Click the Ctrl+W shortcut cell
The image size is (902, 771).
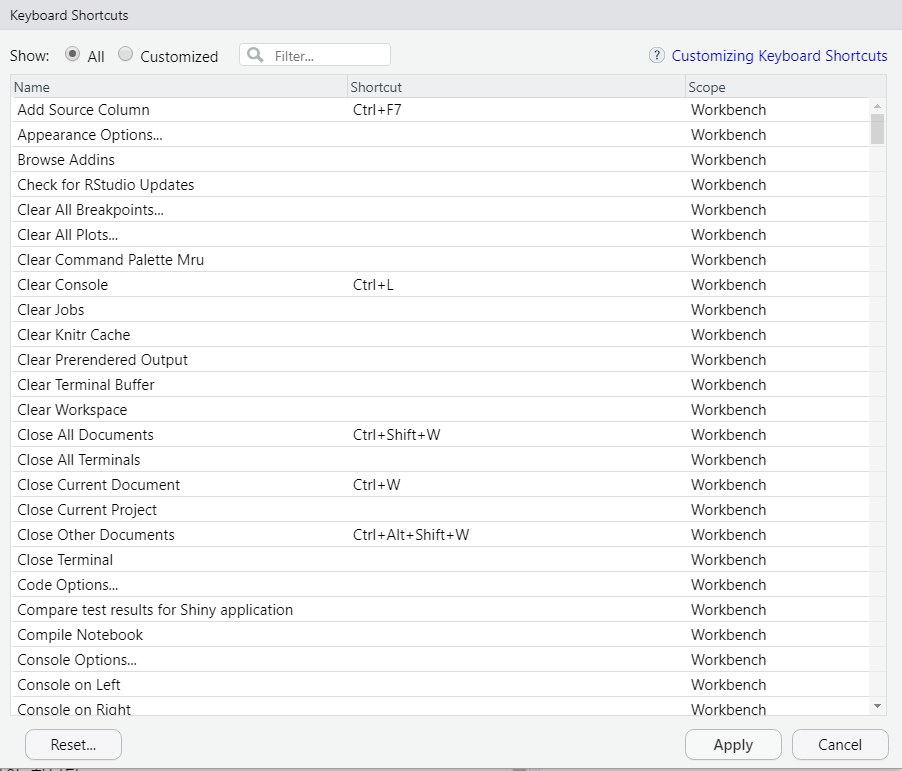[517, 485]
